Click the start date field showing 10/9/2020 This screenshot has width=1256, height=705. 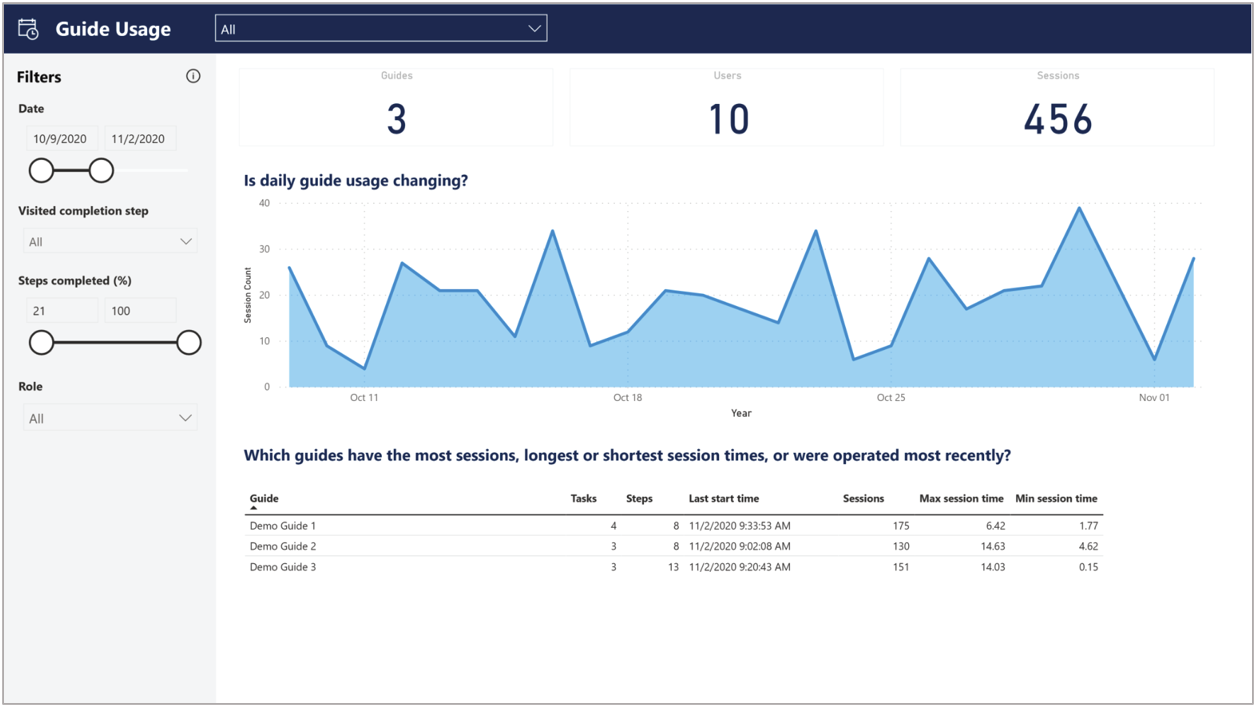(61, 138)
